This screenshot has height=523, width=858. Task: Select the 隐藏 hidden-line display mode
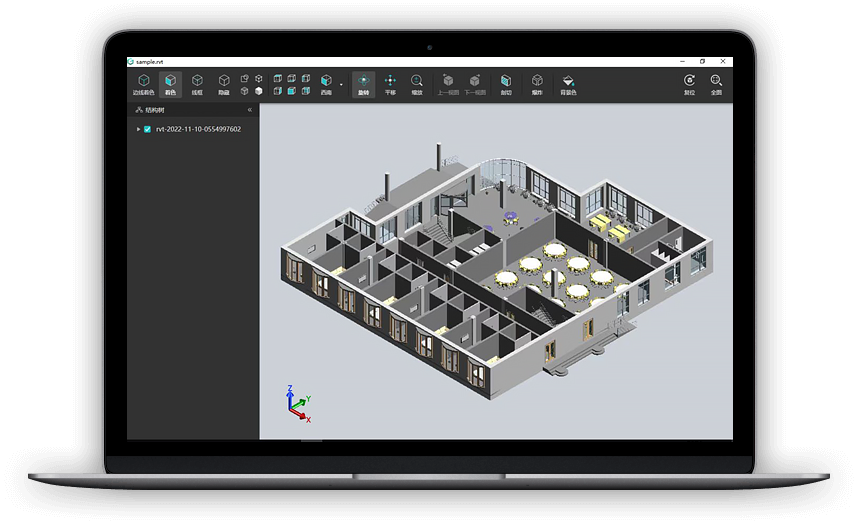click(x=224, y=84)
